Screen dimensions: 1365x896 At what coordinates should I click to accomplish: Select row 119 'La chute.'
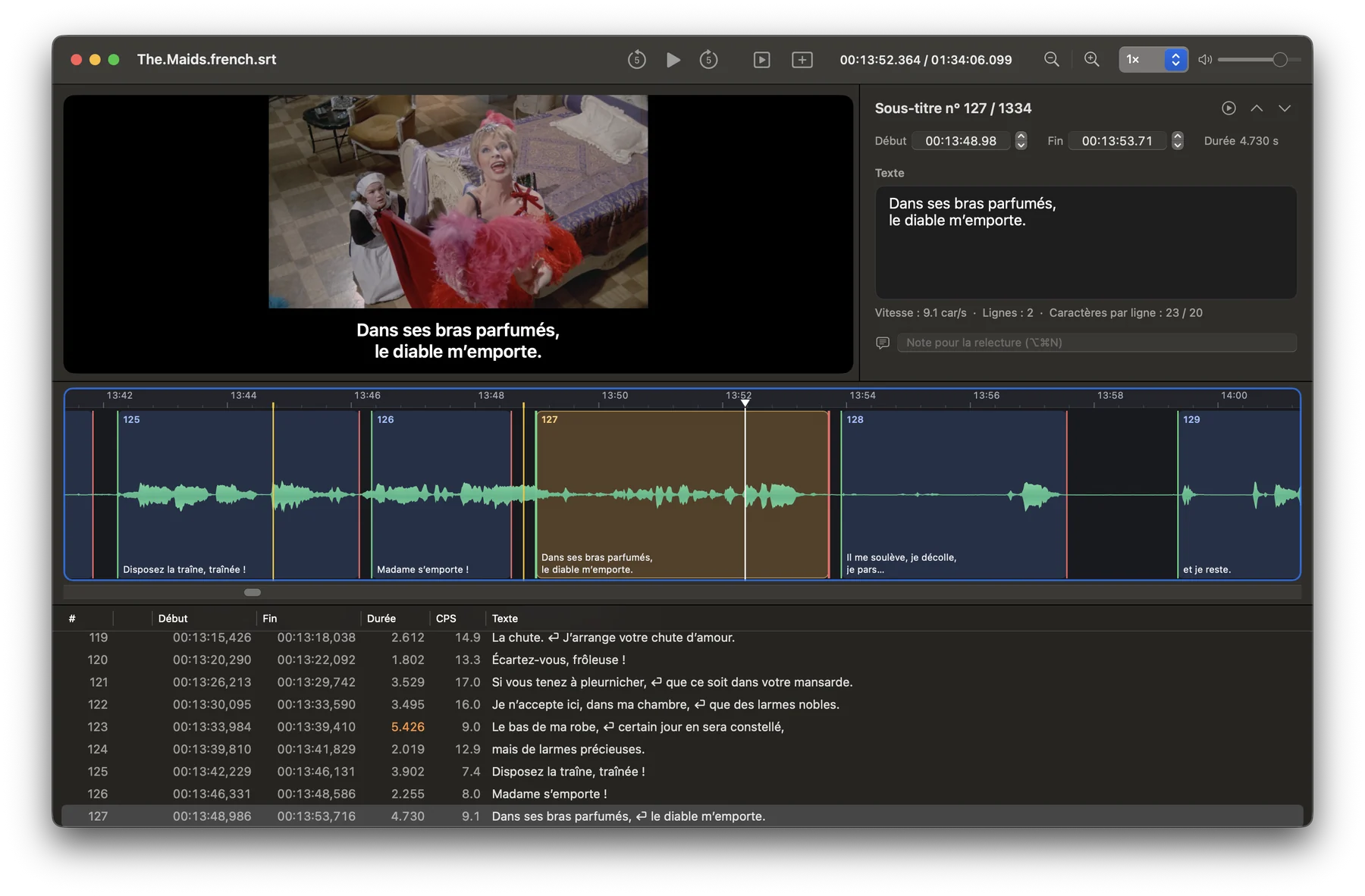pos(682,638)
